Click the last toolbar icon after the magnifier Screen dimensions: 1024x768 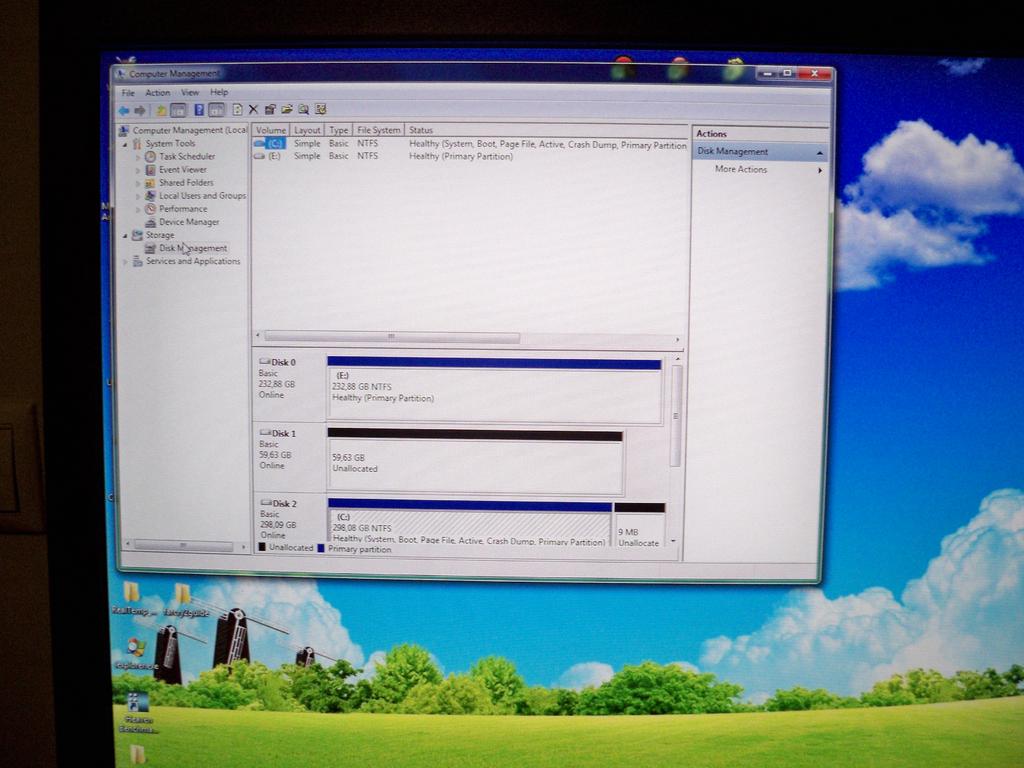coord(321,109)
